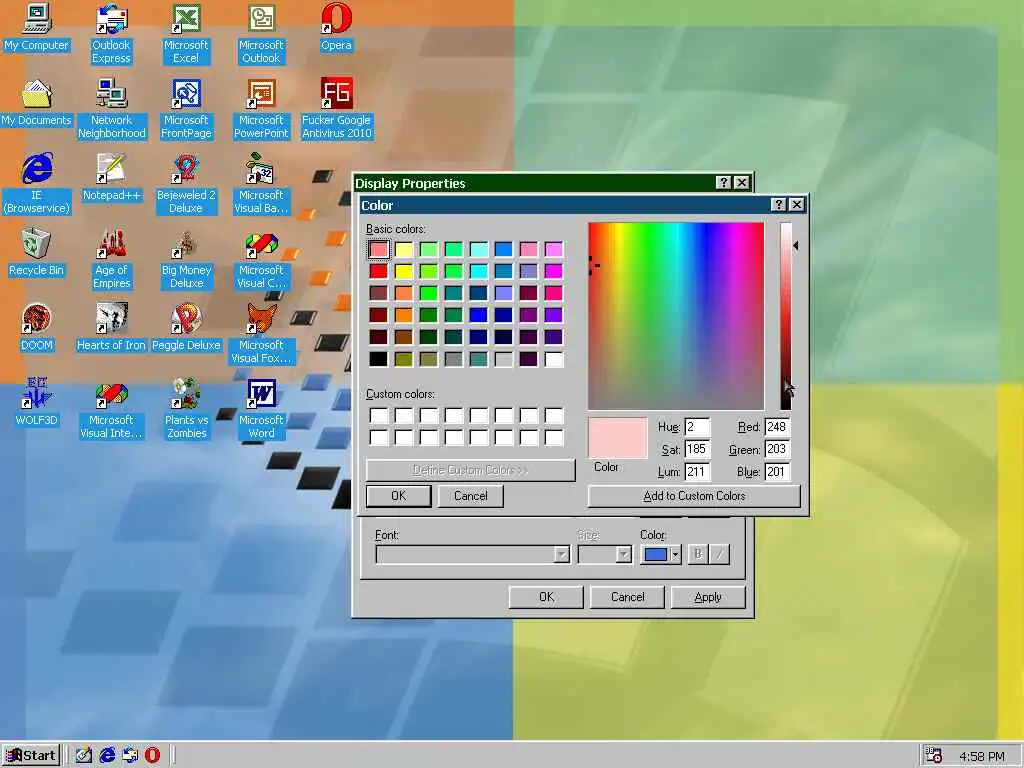This screenshot has height=768, width=1024.
Task: Launch Microsoft Visual InterDev shortcut
Action: click(112, 409)
